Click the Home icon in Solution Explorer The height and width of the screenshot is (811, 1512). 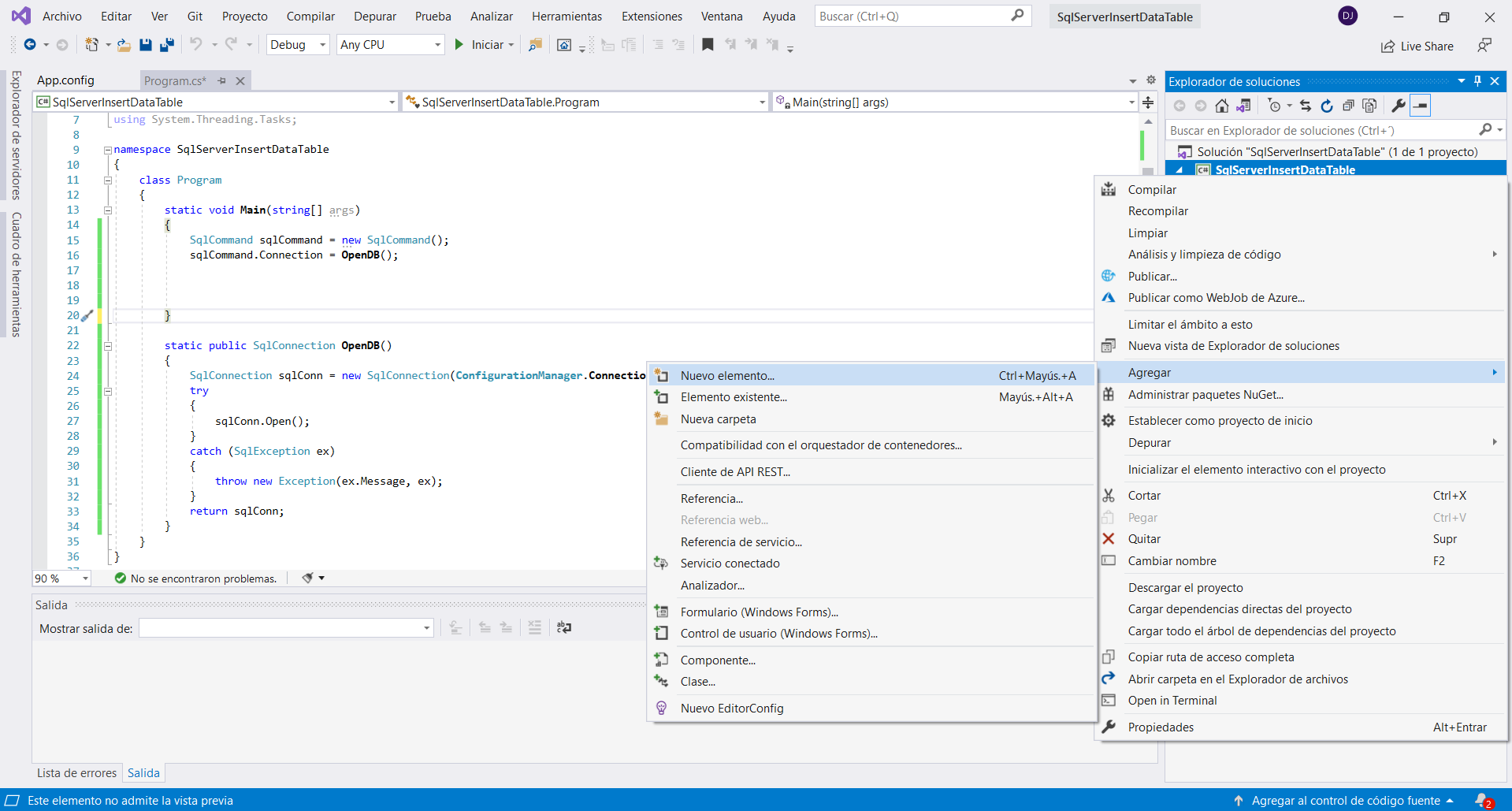coord(1221,106)
